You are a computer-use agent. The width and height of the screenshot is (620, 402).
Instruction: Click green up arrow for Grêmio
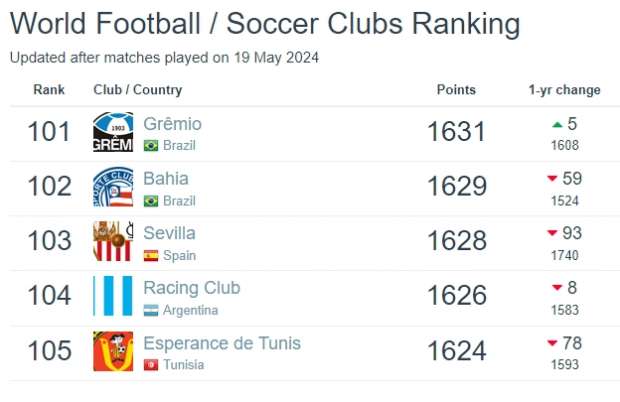point(557,125)
